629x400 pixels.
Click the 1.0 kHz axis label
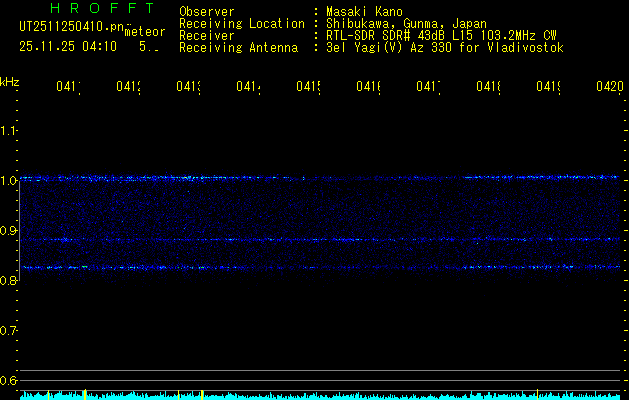click(x=9, y=180)
